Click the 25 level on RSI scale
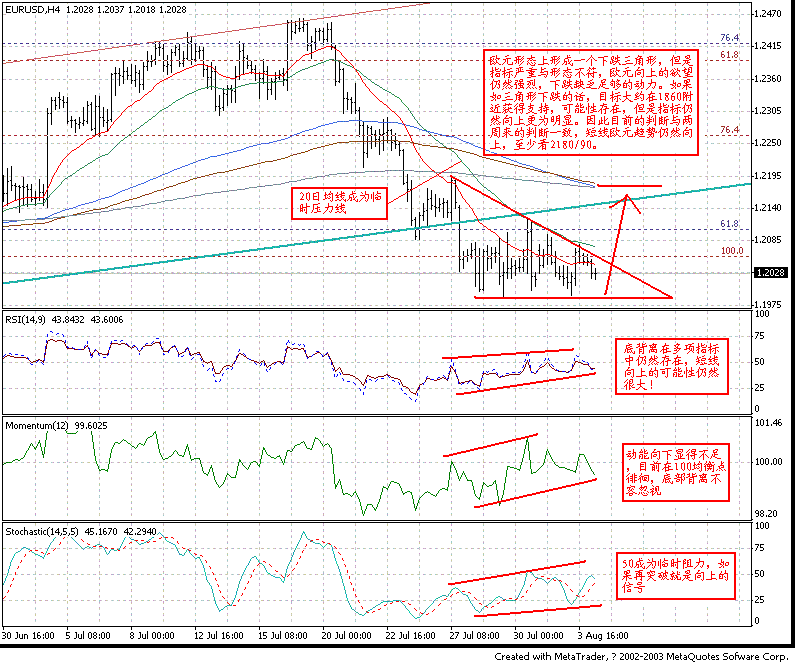This screenshot has width=795, height=664. (760, 388)
